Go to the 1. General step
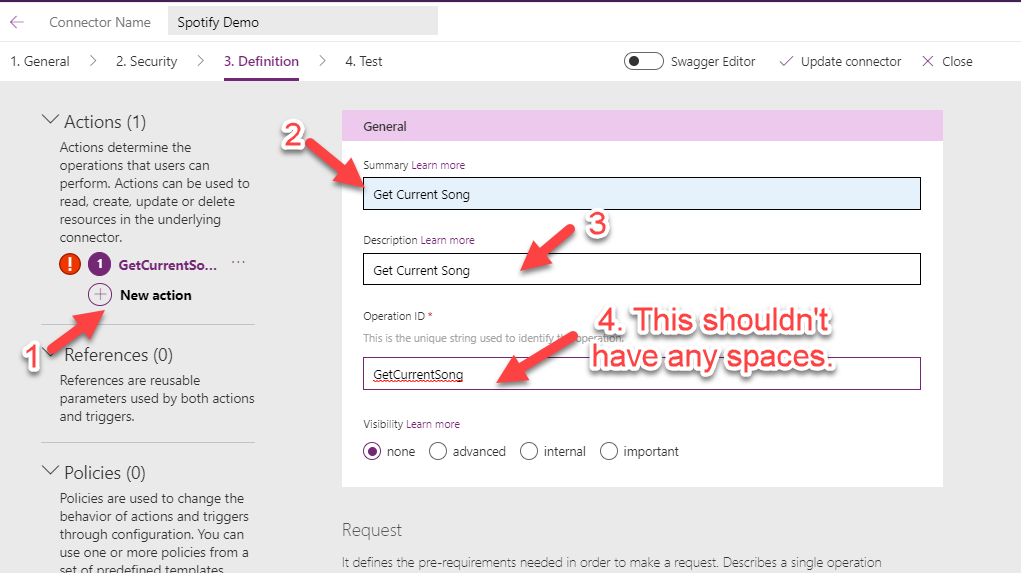The image size is (1021, 573). click(40, 61)
